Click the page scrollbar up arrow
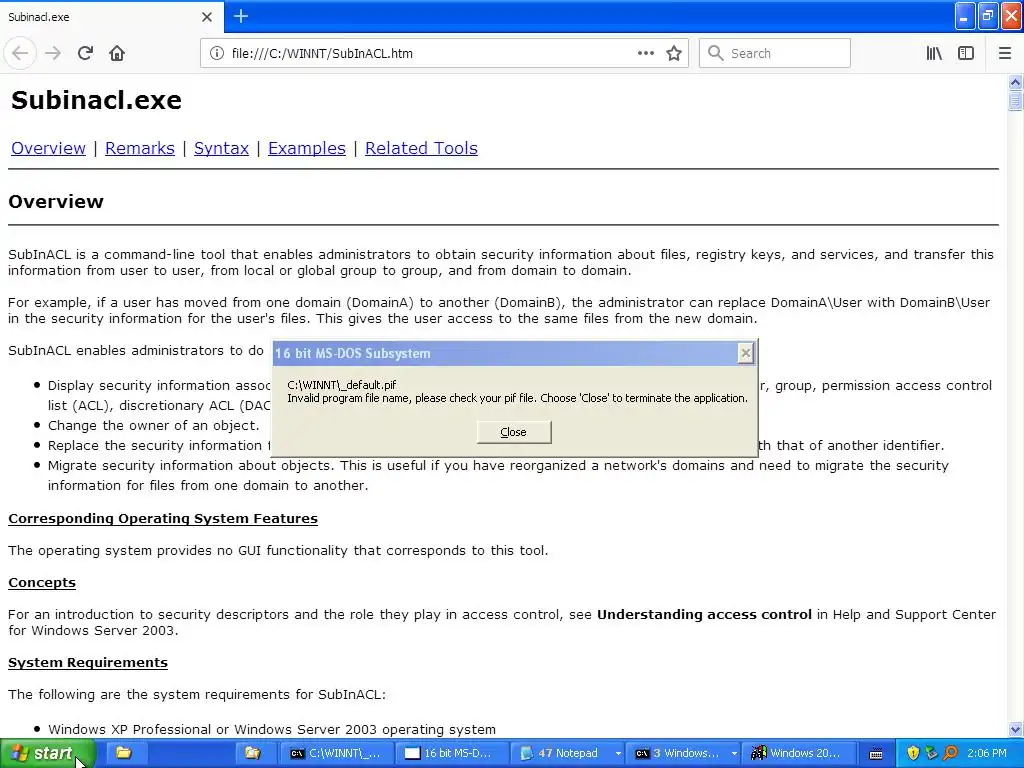 tap(1015, 82)
